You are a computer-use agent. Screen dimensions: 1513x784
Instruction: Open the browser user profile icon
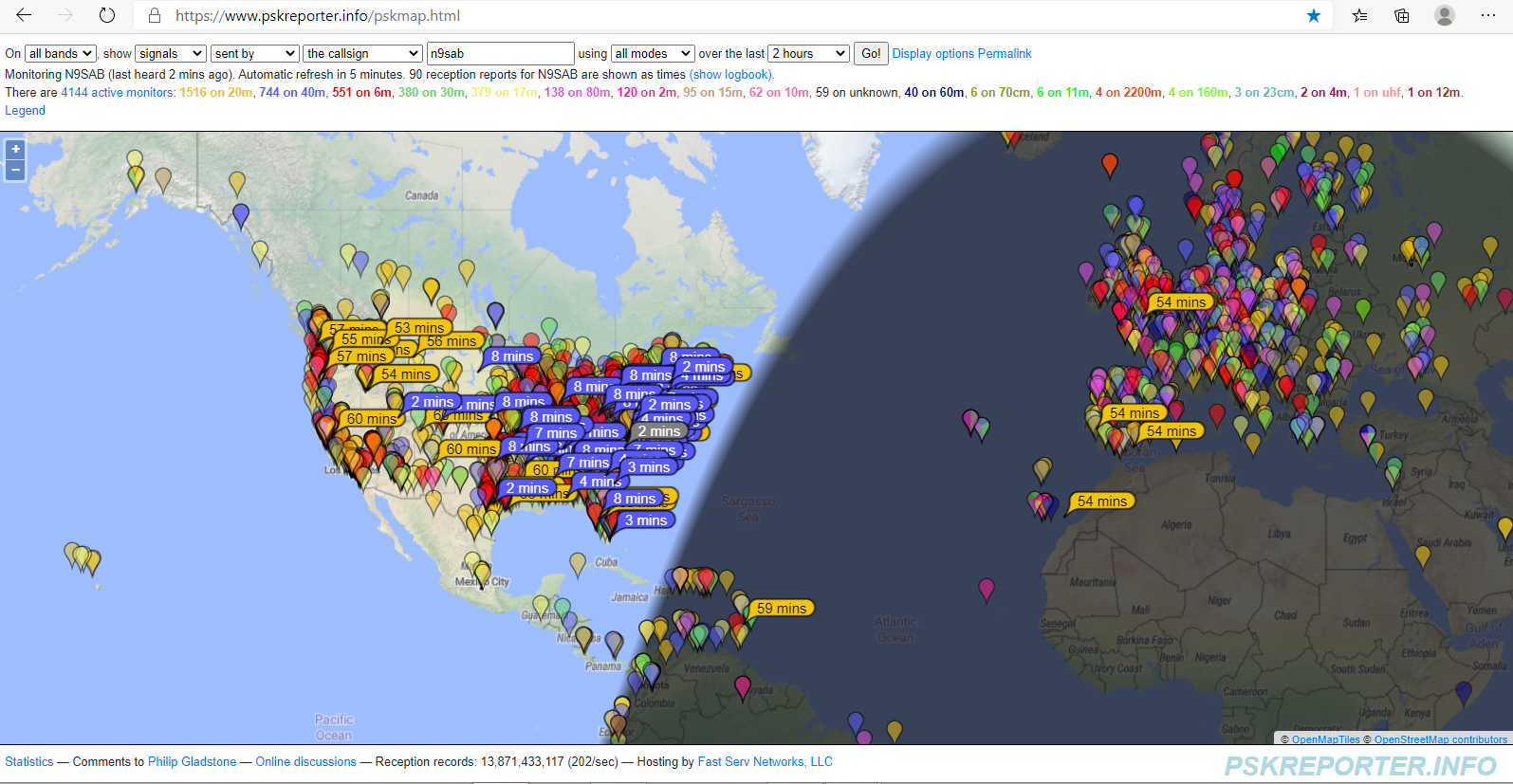[1445, 15]
